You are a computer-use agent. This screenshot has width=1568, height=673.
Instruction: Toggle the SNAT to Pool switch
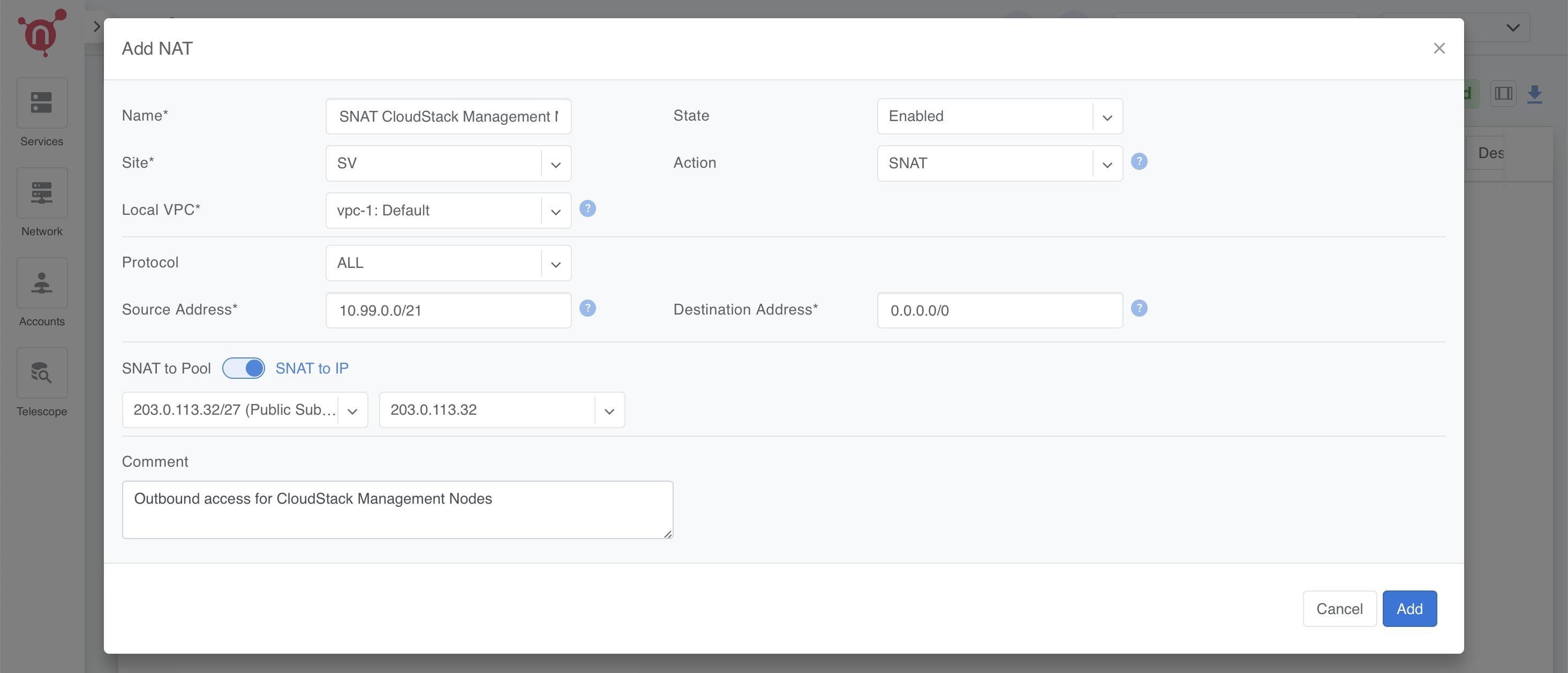pyautogui.click(x=243, y=368)
